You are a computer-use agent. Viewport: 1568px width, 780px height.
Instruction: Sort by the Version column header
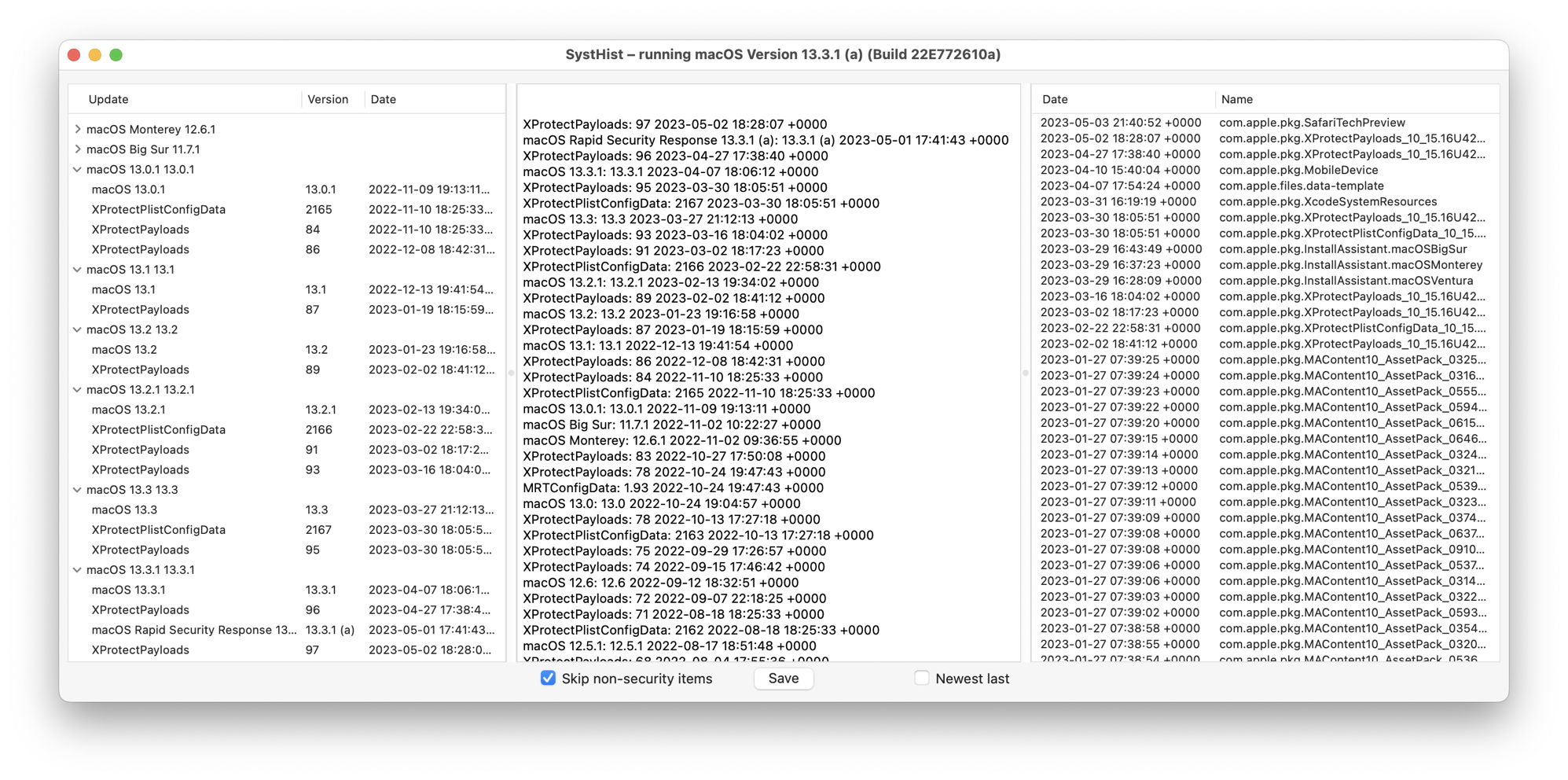tap(328, 99)
